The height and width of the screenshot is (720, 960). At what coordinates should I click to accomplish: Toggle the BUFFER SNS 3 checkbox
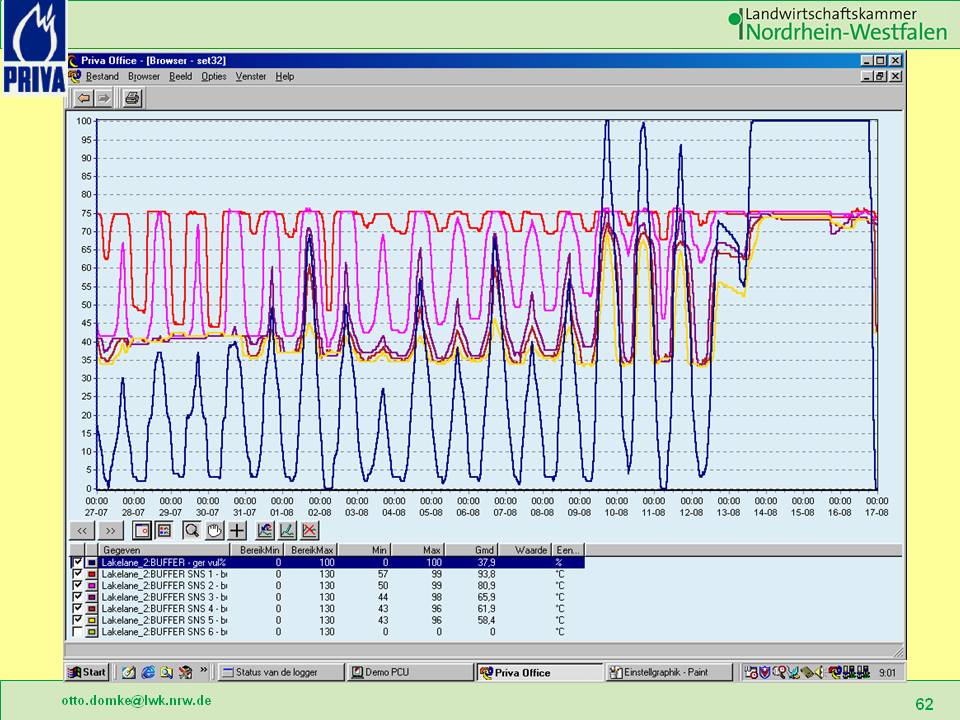tap(77, 597)
